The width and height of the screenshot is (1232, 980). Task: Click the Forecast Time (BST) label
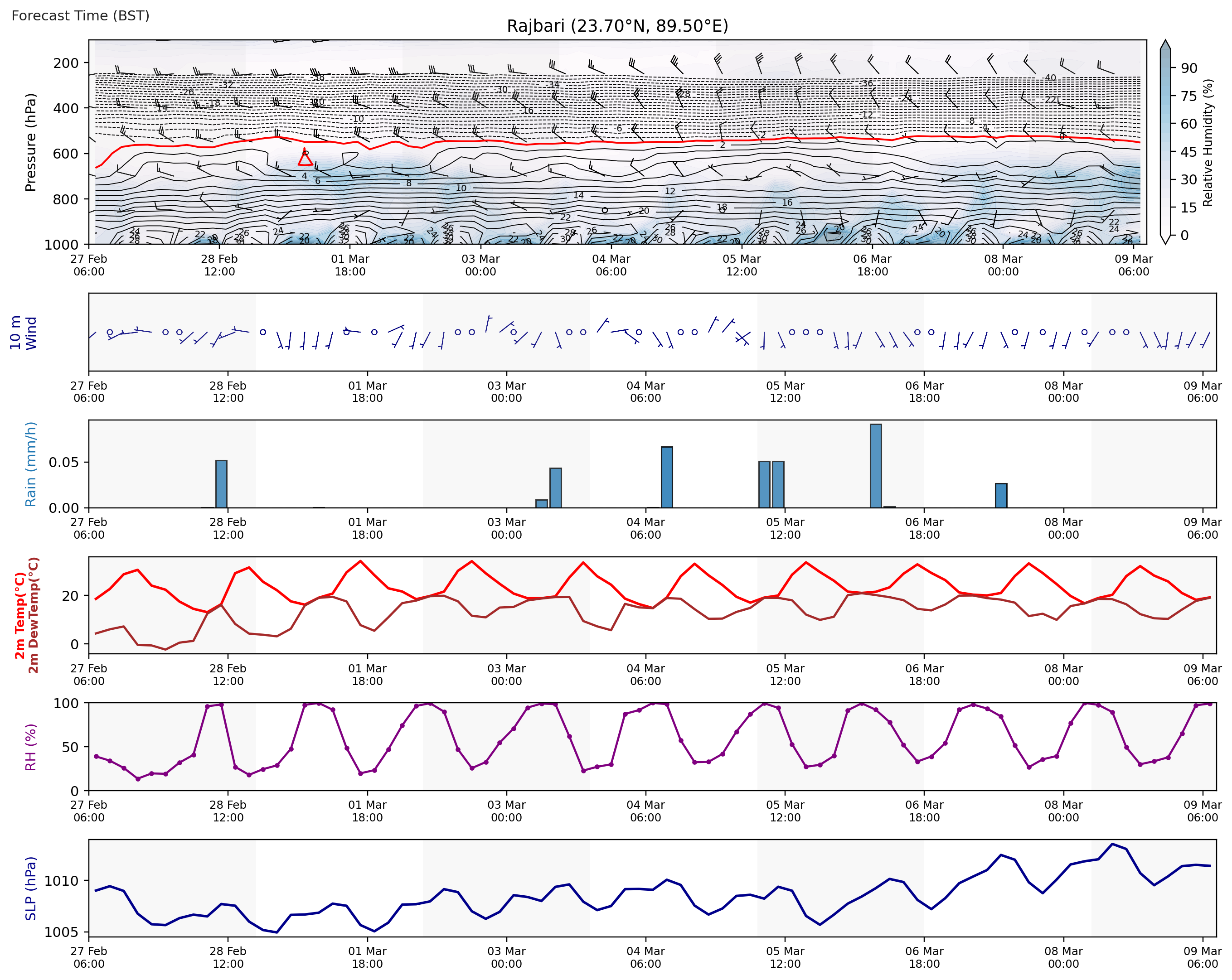(x=80, y=15)
